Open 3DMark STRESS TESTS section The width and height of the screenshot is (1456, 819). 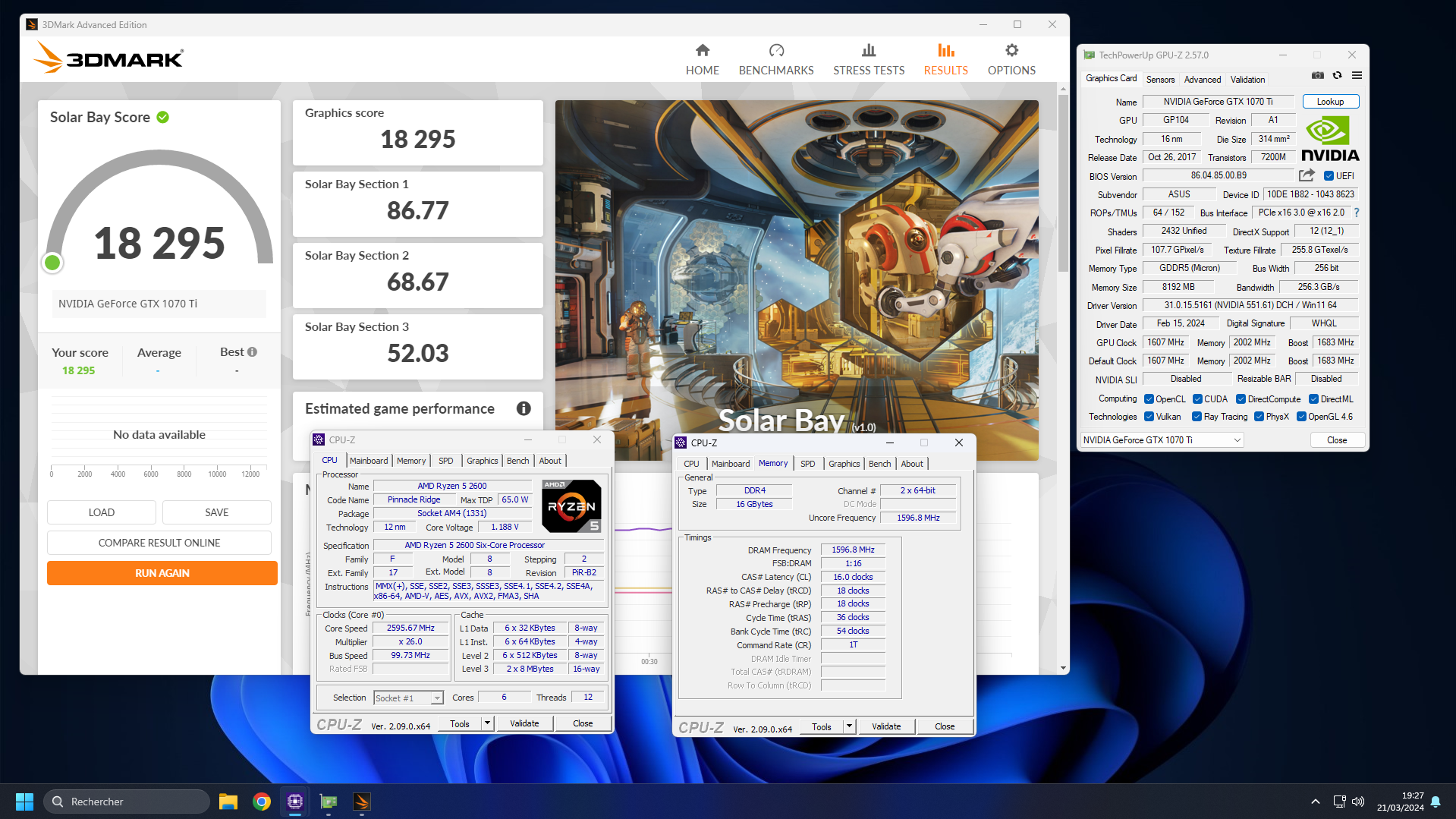click(x=869, y=59)
